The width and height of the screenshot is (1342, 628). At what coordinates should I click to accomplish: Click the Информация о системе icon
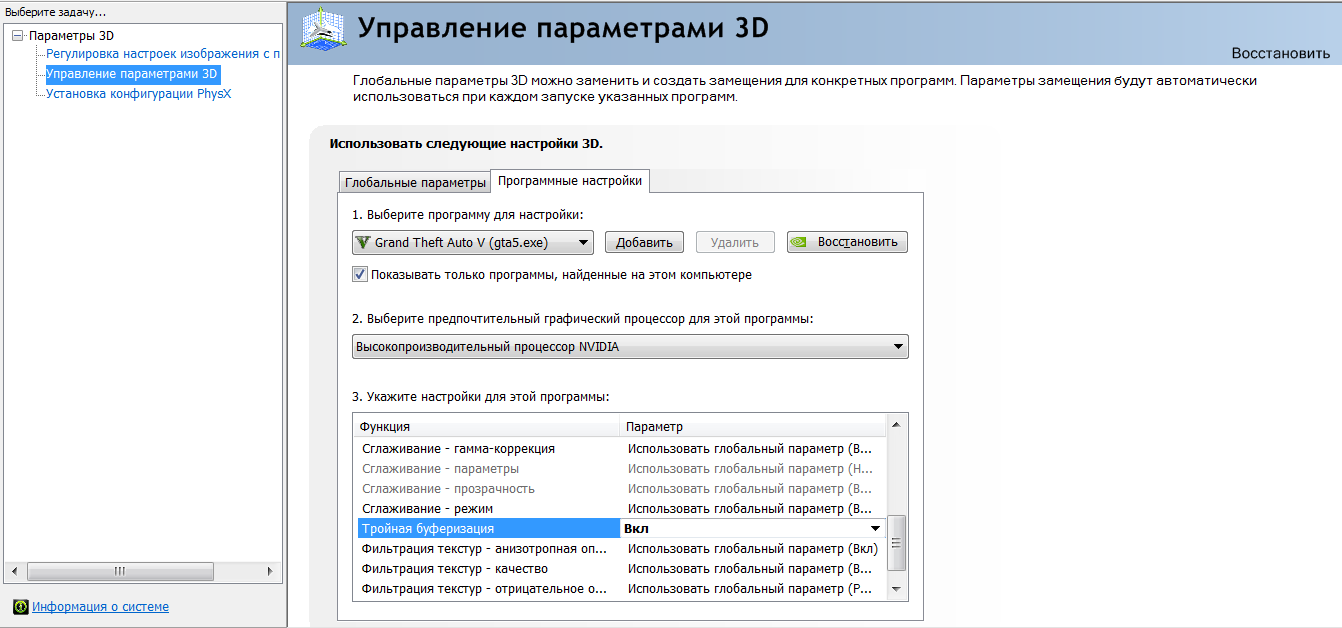(20, 607)
